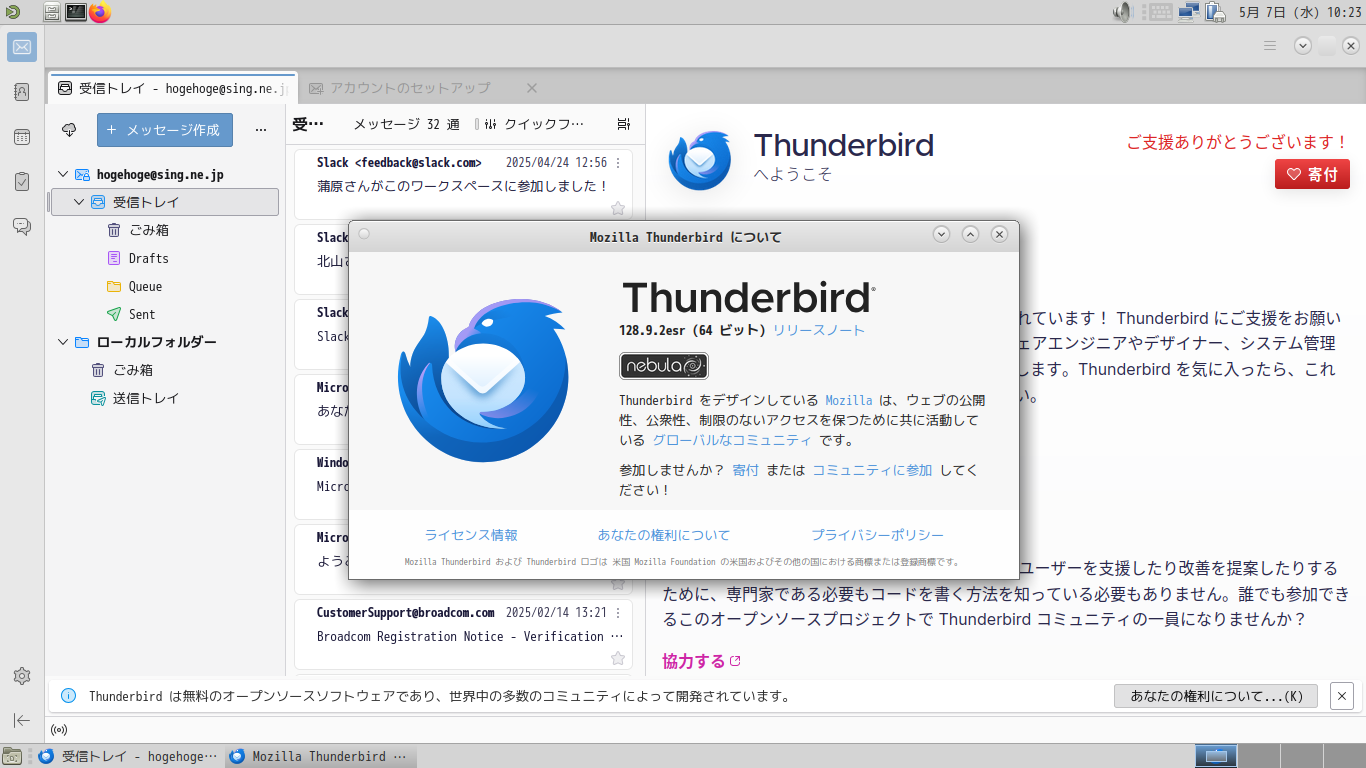Collapse the 受信トレイ folder chevron
This screenshot has height=768, width=1366.
tap(80, 202)
